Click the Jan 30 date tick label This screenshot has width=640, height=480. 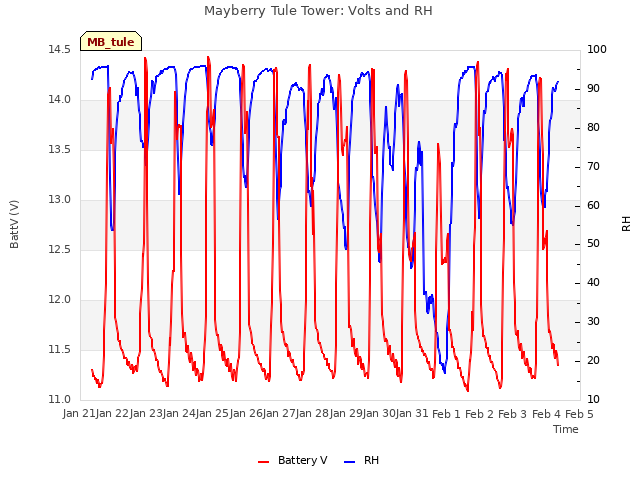click(x=380, y=414)
